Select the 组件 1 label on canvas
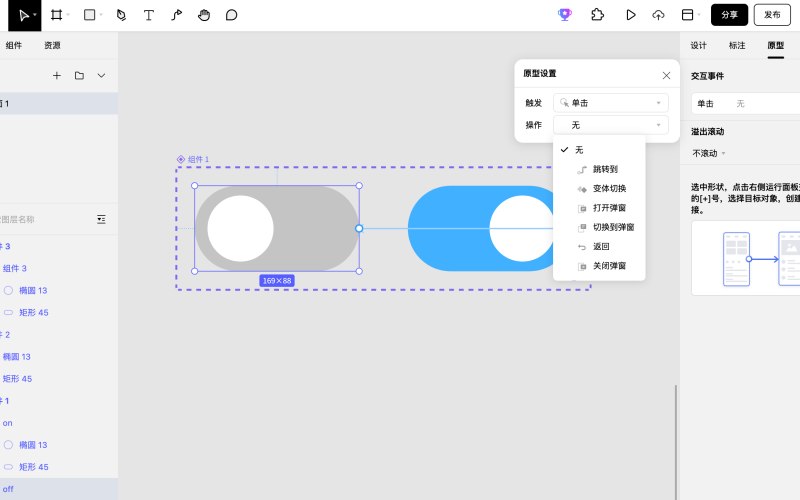This screenshot has height=500, width=800. 193,160
